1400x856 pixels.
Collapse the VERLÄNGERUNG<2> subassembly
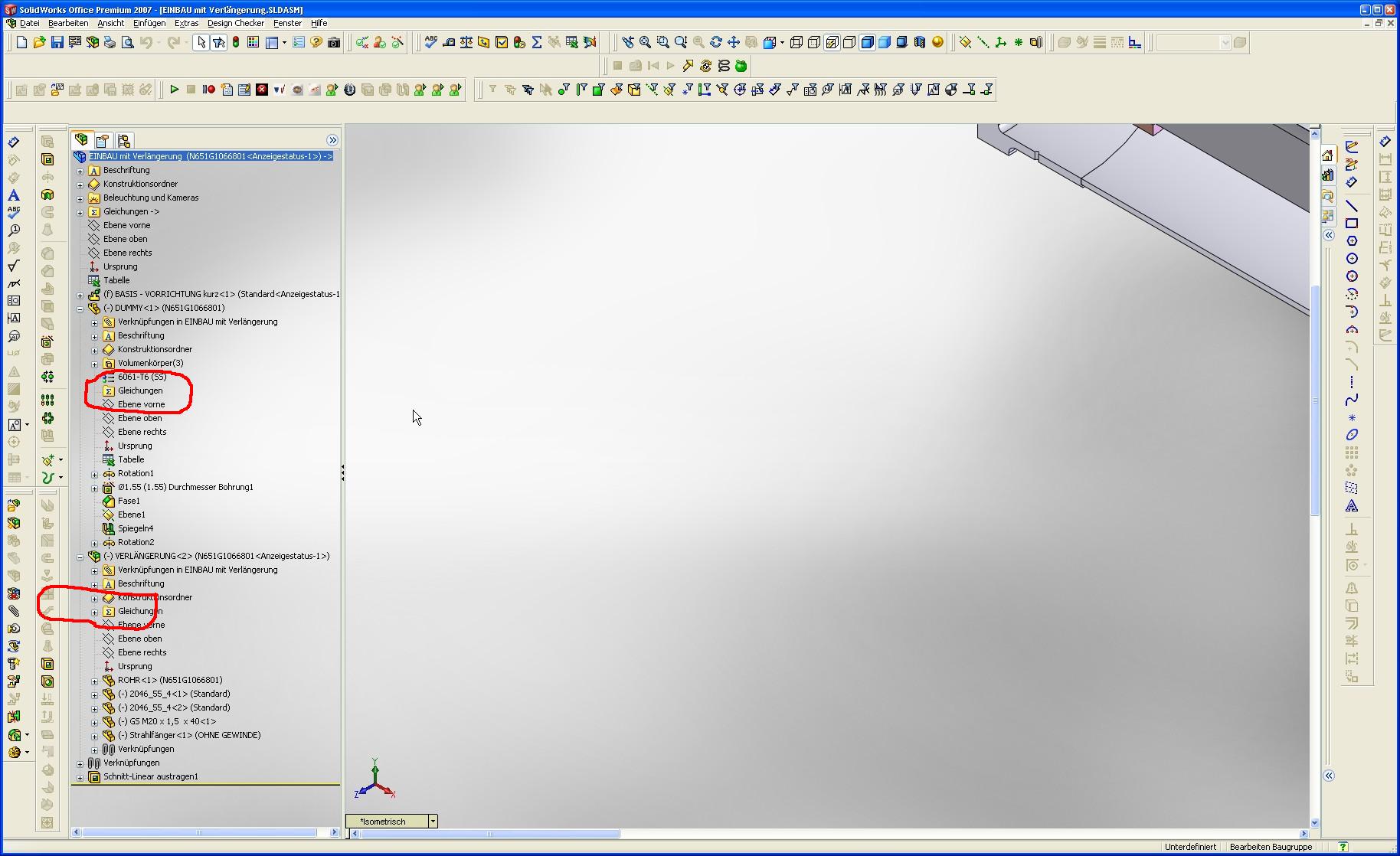80,557
